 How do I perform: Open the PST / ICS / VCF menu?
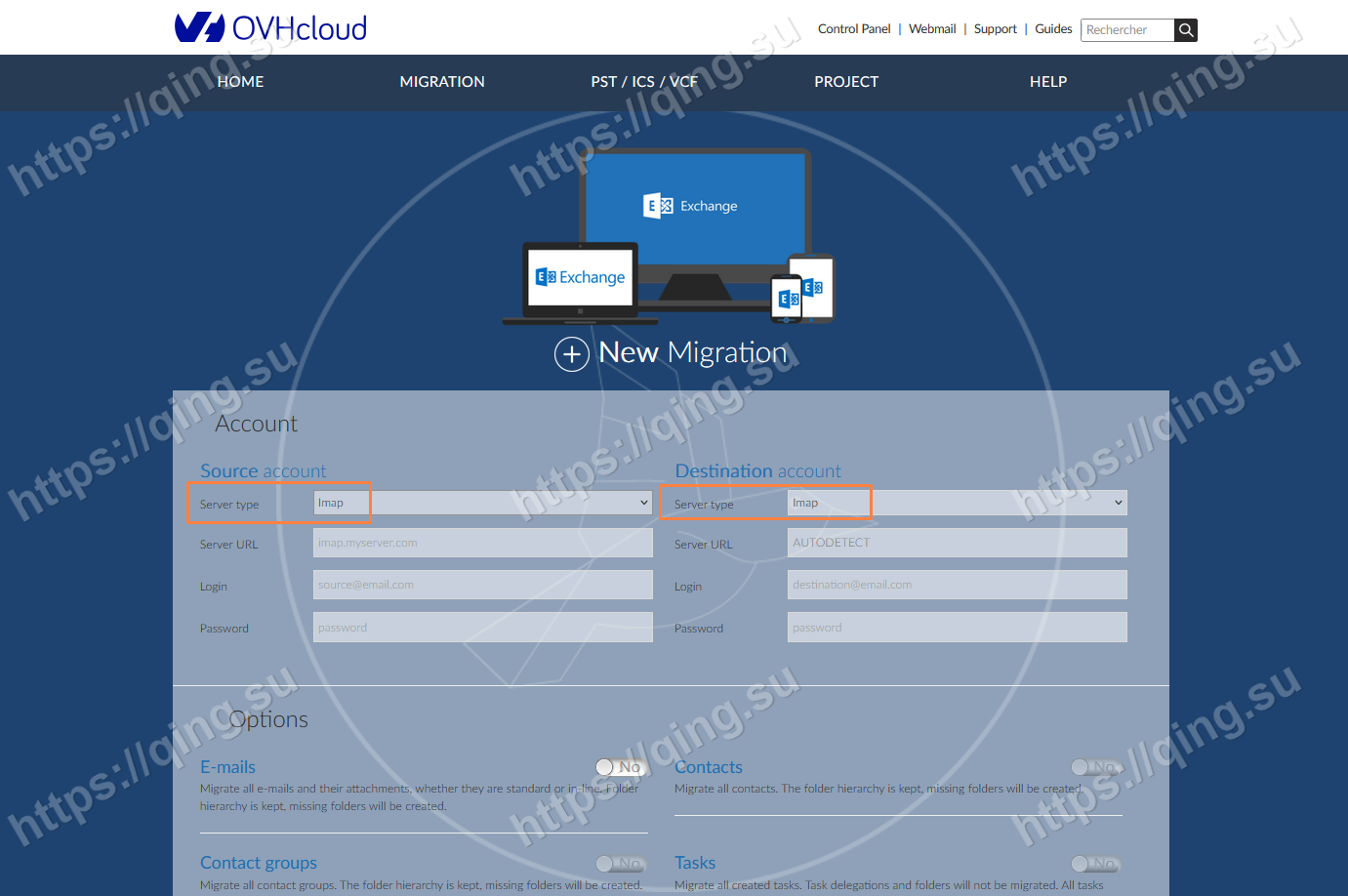(644, 82)
